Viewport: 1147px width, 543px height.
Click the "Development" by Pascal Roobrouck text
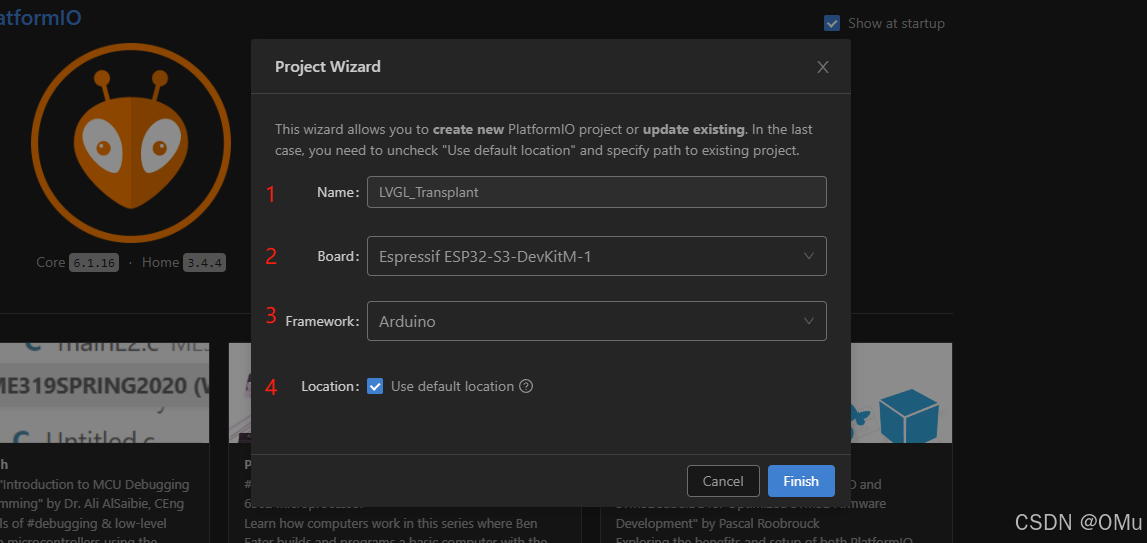(717, 524)
